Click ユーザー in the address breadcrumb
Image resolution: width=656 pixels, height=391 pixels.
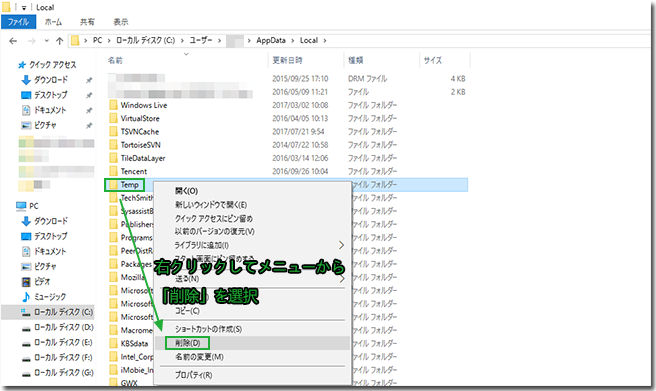[201, 40]
